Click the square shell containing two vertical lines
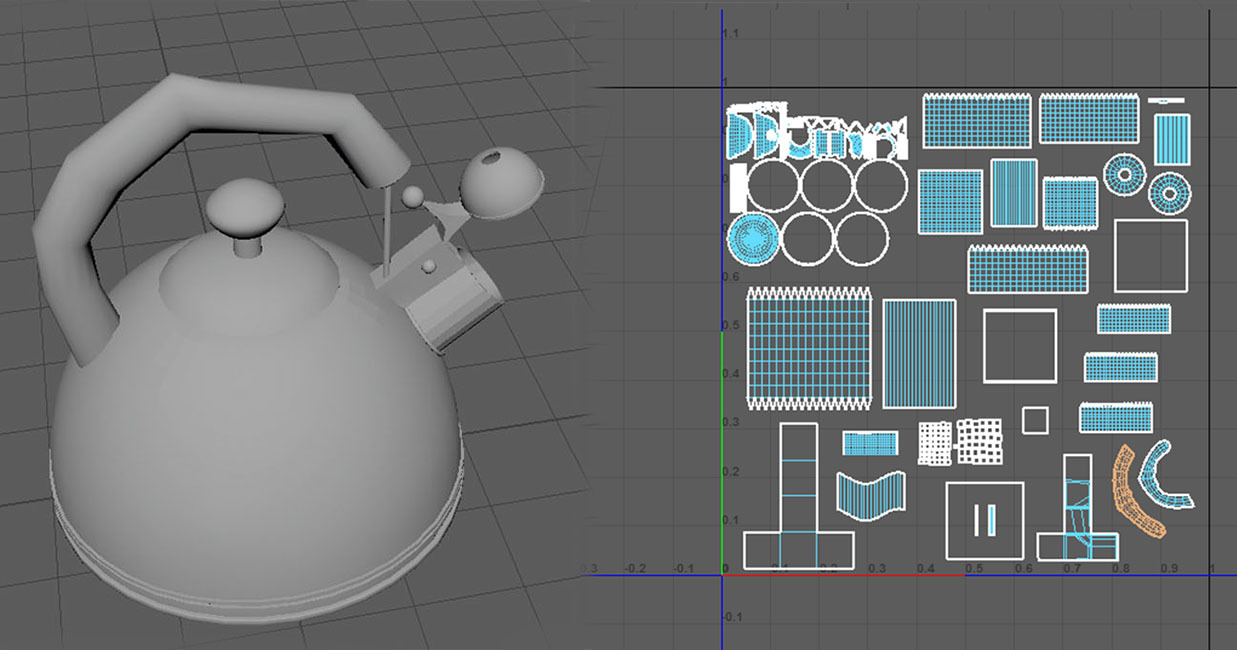 pyautogui.click(x=984, y=519)
